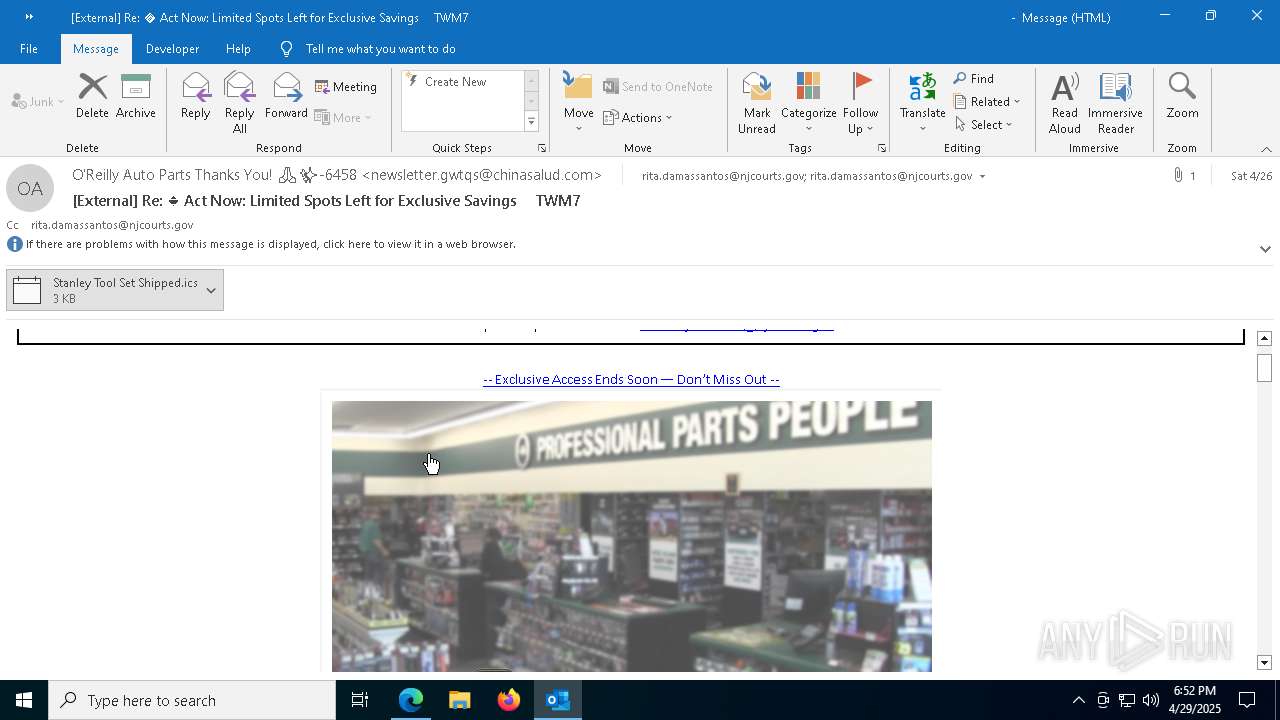
Task: Forward this email
Action: (287, 97)
